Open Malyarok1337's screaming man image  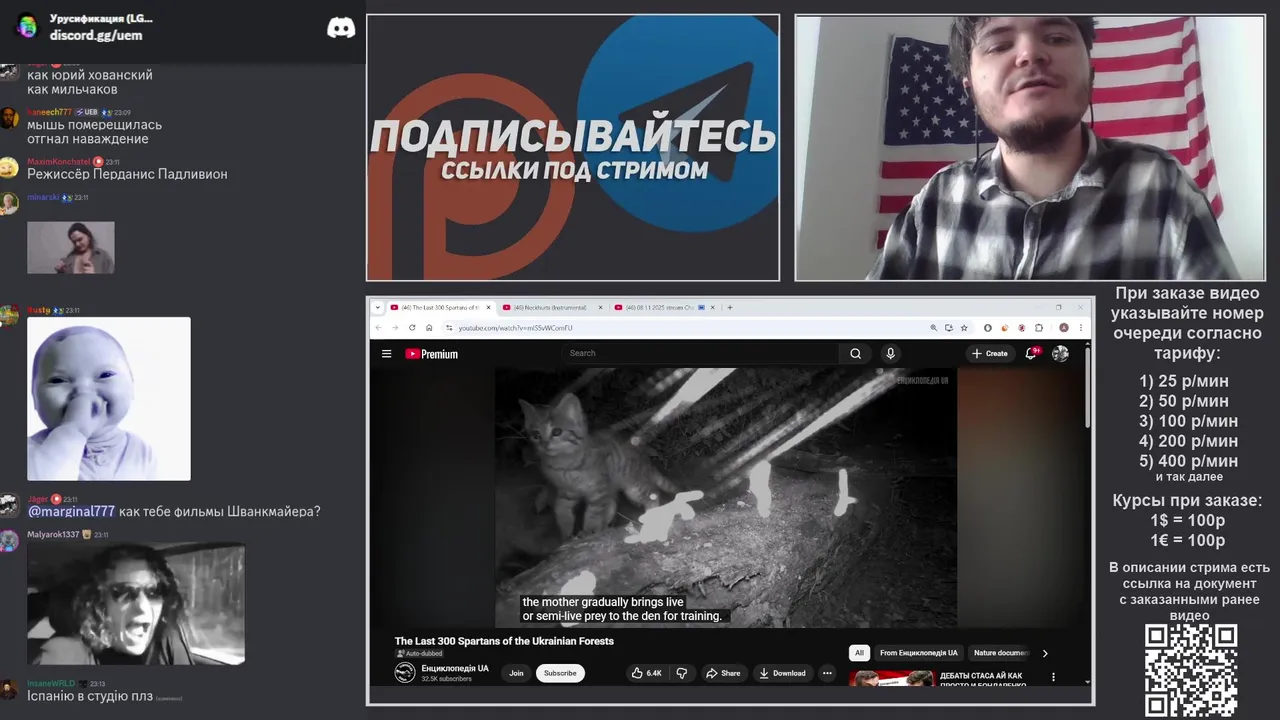136,604
